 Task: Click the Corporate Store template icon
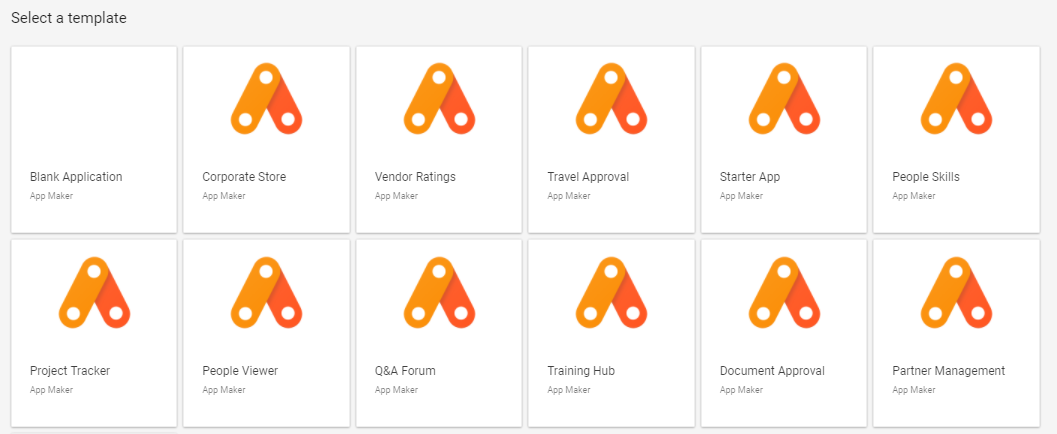click(x=266, y=100)
